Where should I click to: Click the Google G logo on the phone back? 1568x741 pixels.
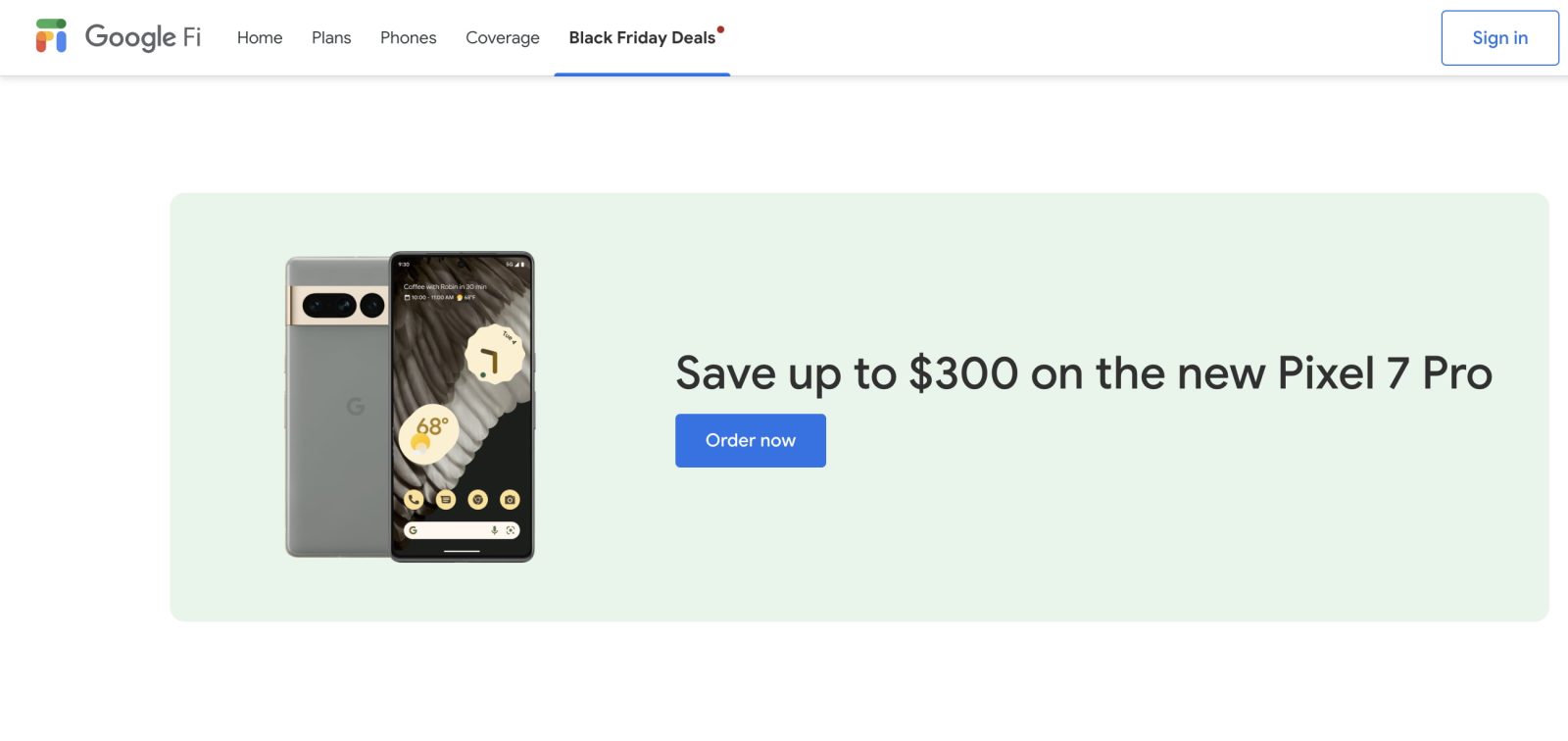click(x=356, y=406)
